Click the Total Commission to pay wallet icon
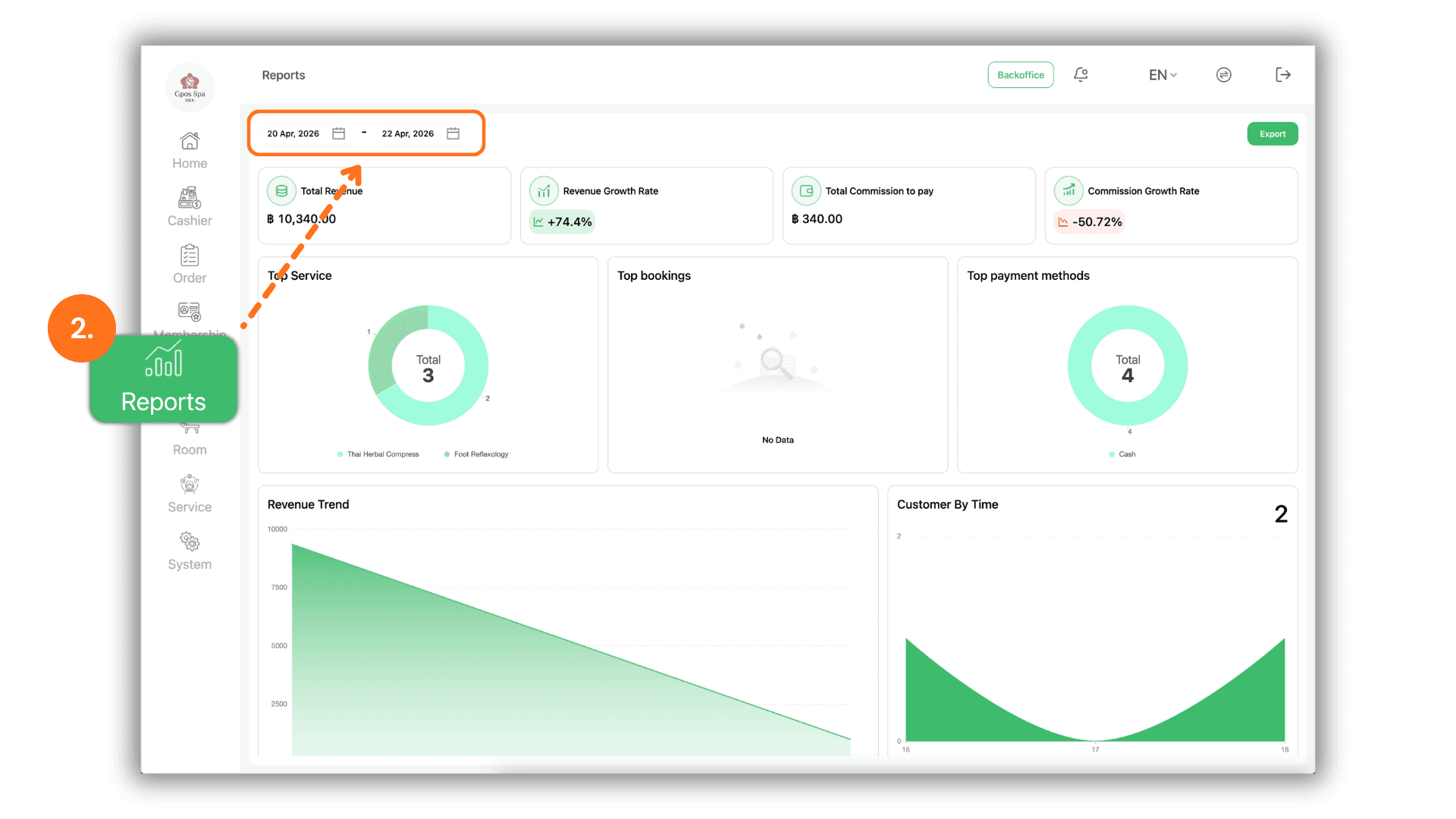The width and height of the screenshot is (1456, 819). [x=806, y=191]
